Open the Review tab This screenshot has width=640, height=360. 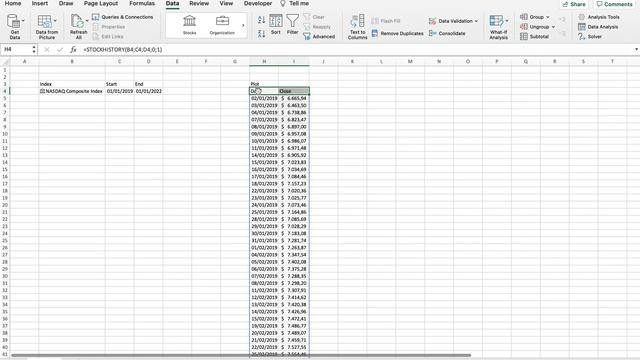tap(199, 3)
